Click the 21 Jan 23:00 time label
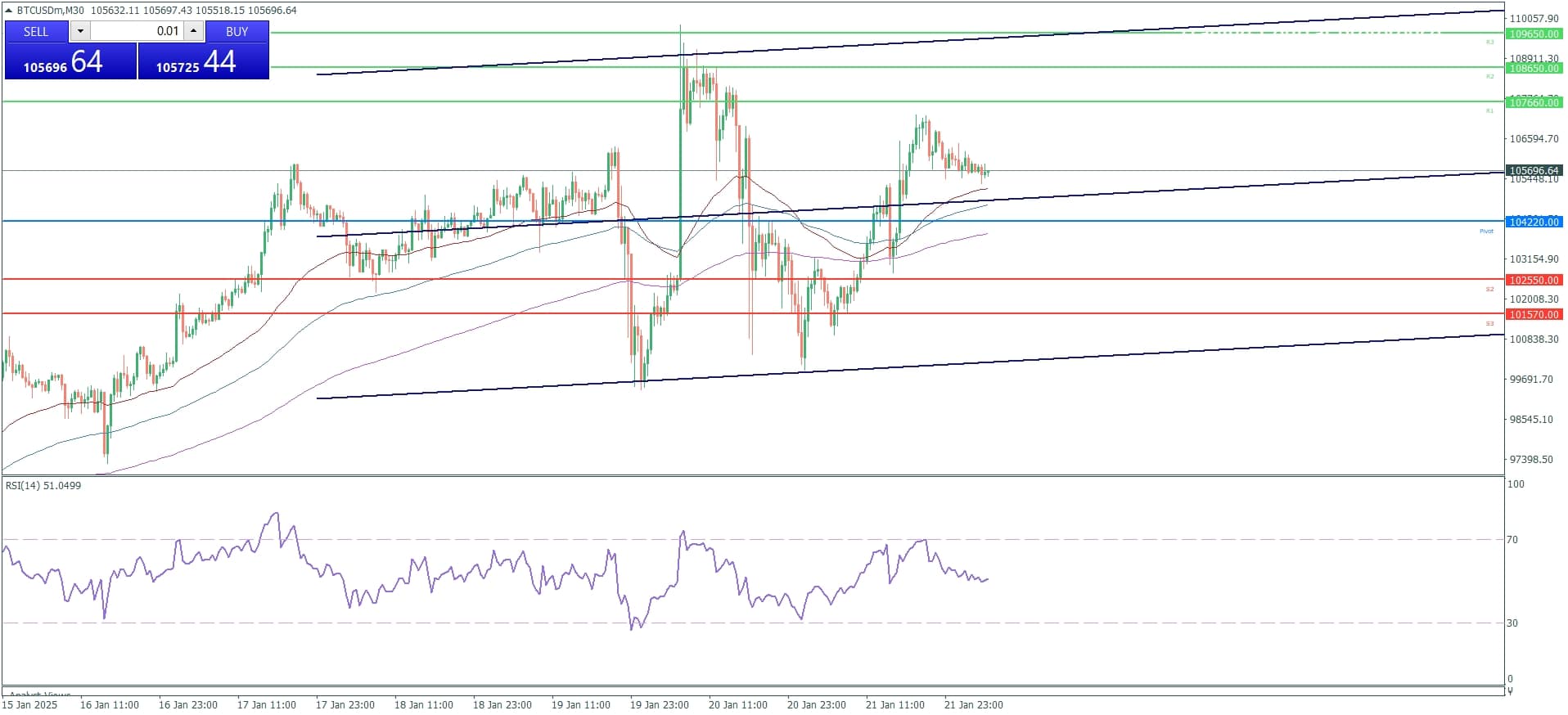Image resolution: width=1568 pixels, height=715 pixels. (974, 705)
